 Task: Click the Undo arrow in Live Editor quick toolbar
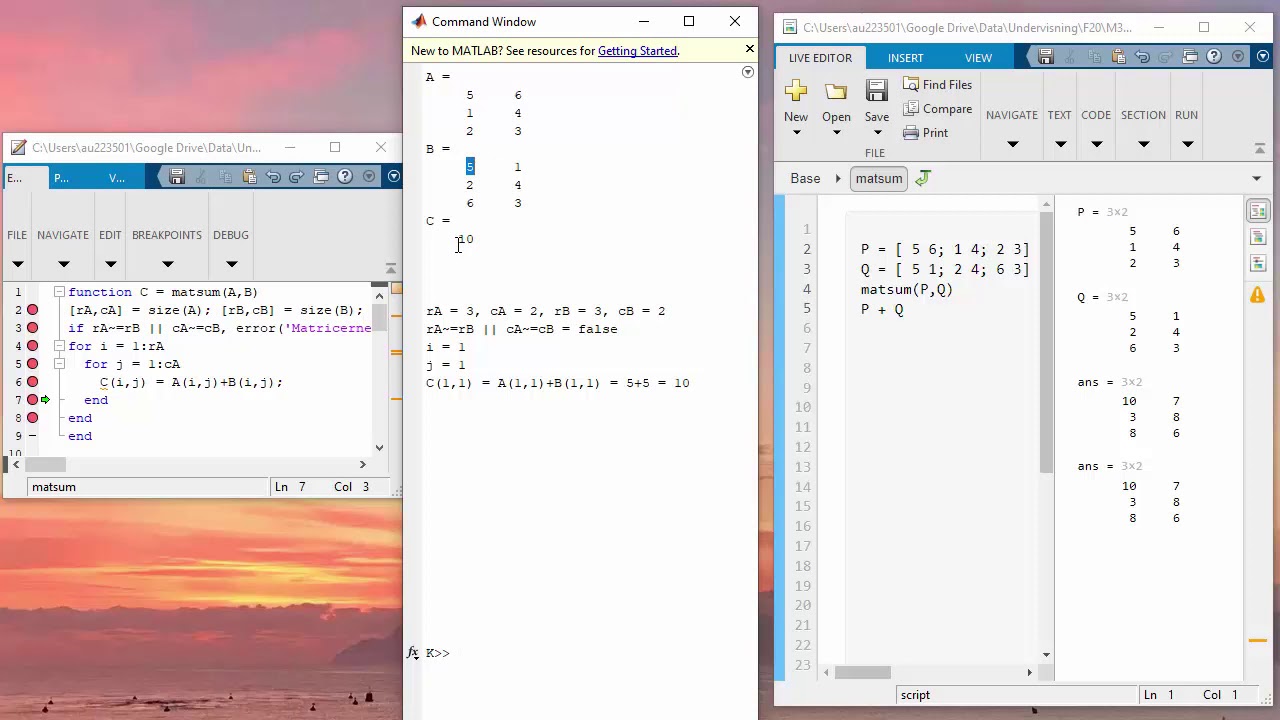(1142, 57)
